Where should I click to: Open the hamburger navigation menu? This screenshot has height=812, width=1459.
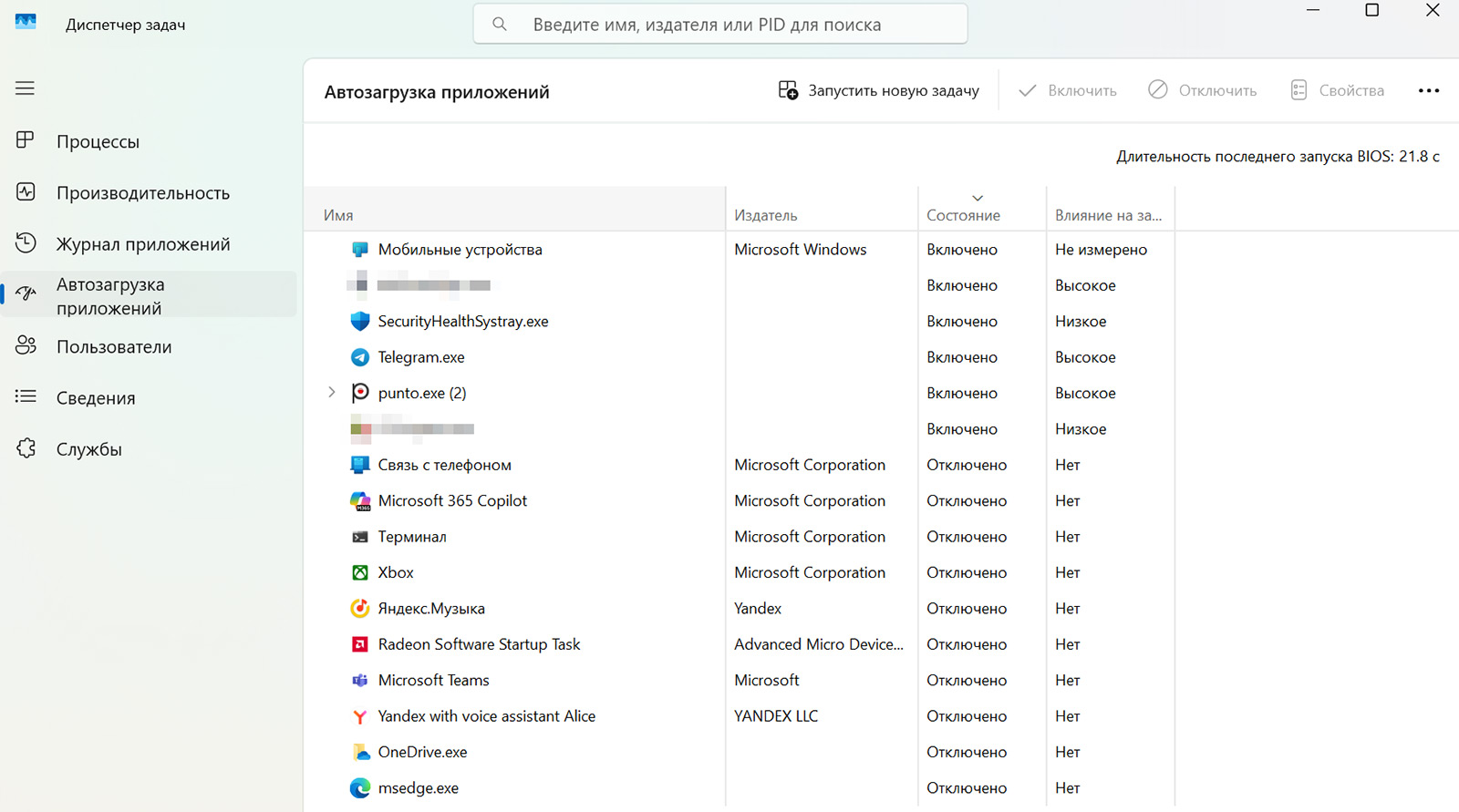[x=25, y=88]
